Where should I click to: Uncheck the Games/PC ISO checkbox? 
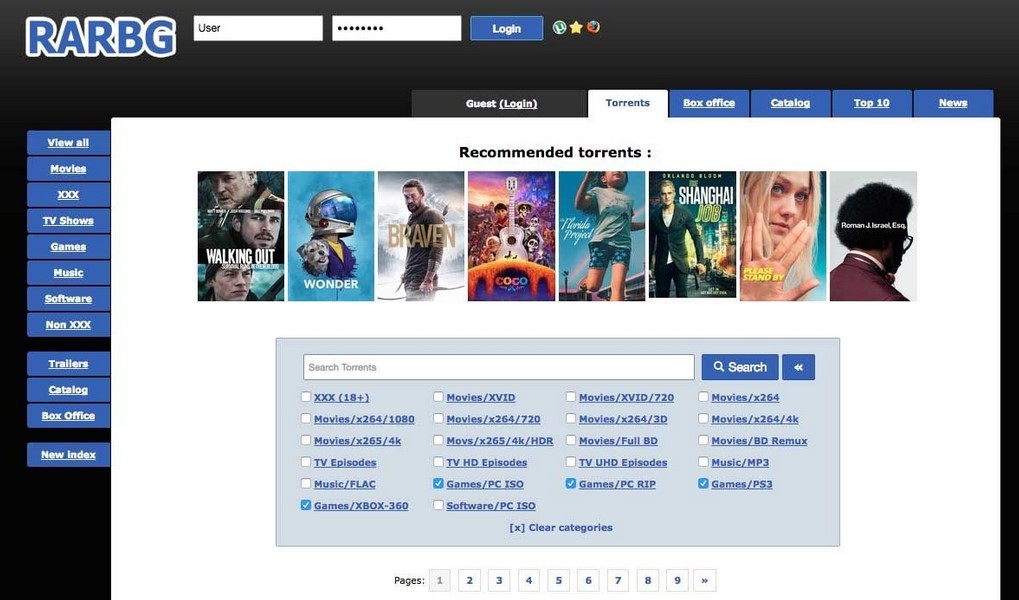pos(439,484)
